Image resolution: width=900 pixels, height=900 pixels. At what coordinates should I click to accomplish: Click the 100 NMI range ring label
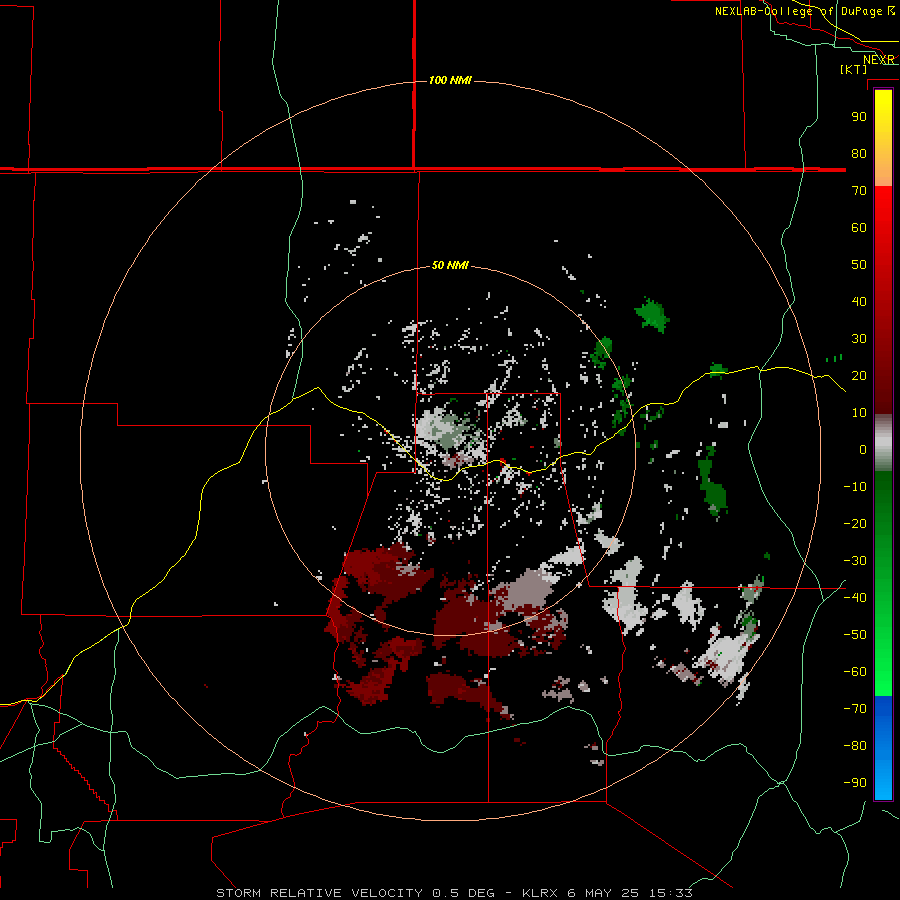451,80
